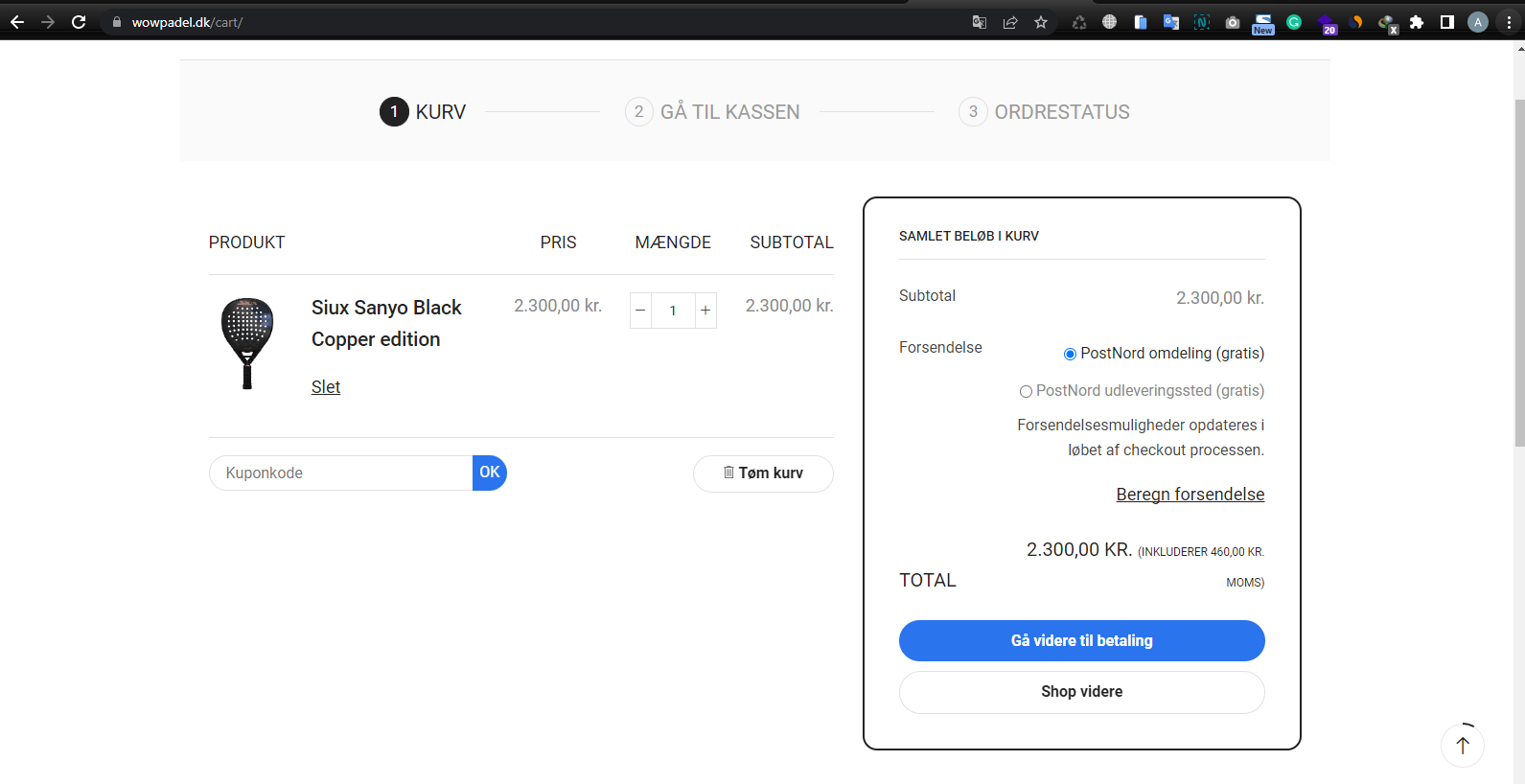Screen dimensions: 1525x784
Task: Apply the coupon with OK button
Action: pos(490,473)
